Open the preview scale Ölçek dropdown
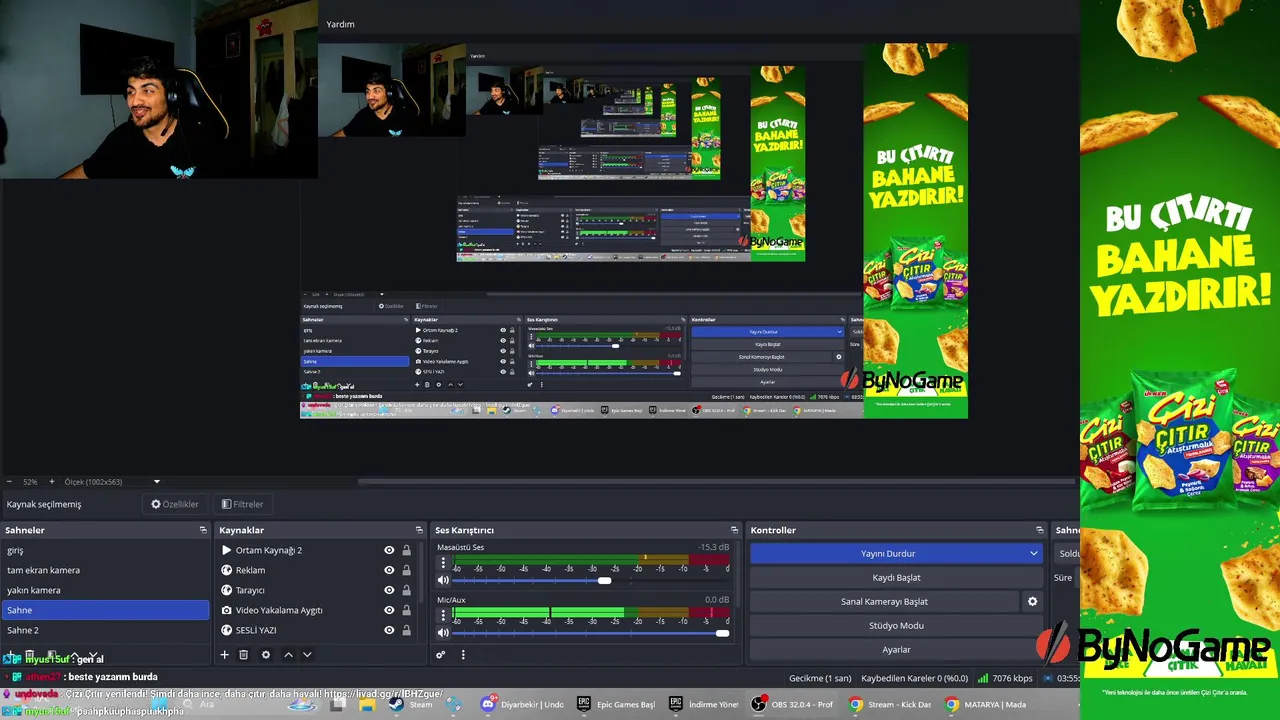Image resolution: width=1280 pixels, height=720 pixels. pyautogui.click(x=112, y=482)
